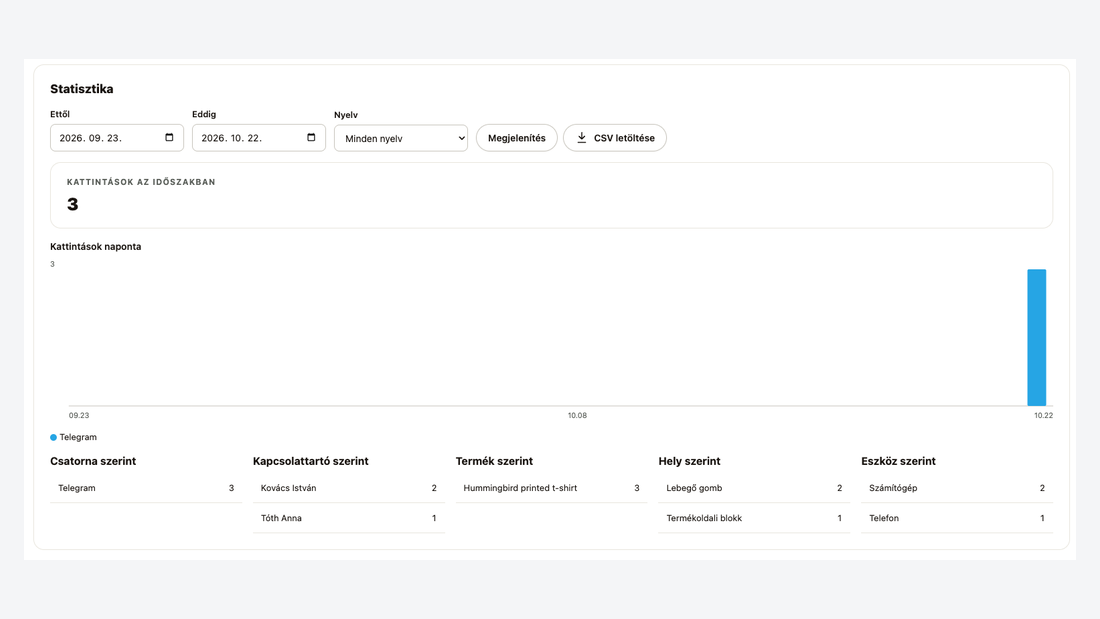The image size is (1100, 619).
Task: Select the Telegram row under Csatorna szerint
Action: pos(146,488)
